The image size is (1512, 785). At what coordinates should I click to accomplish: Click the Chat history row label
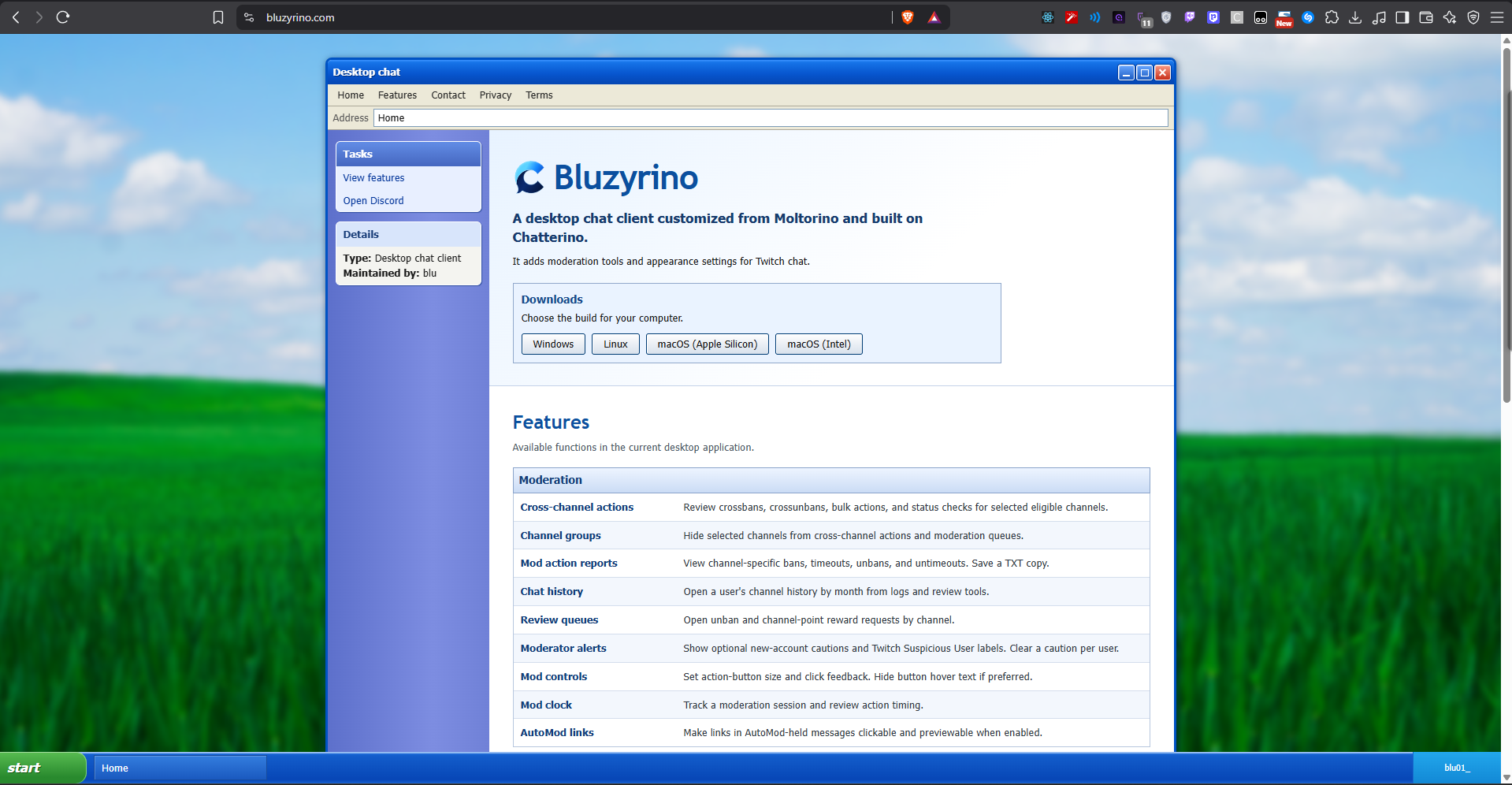pyautogui.click(x=552, y=592)
